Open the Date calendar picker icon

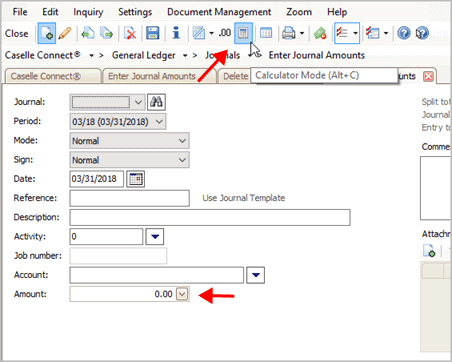[x=135, y=179]
